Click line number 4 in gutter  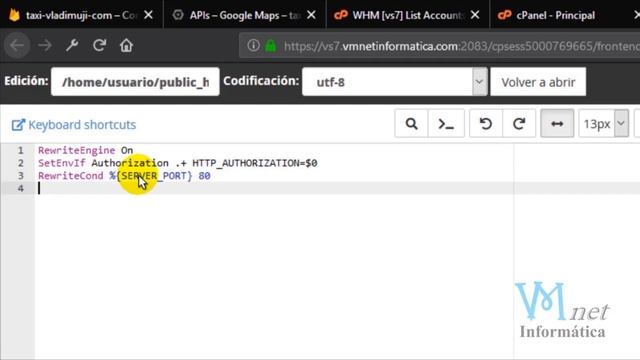coord(20,188)
